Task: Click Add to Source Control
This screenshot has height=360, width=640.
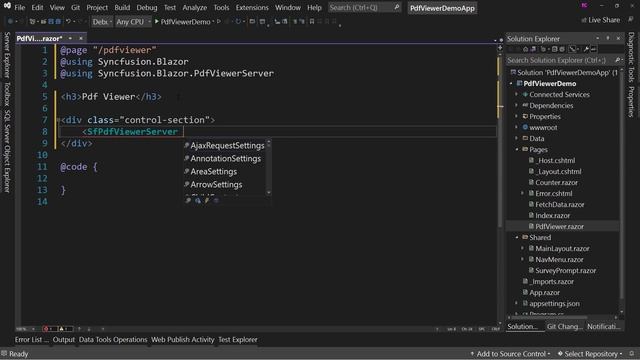Action: coord(510,354)
